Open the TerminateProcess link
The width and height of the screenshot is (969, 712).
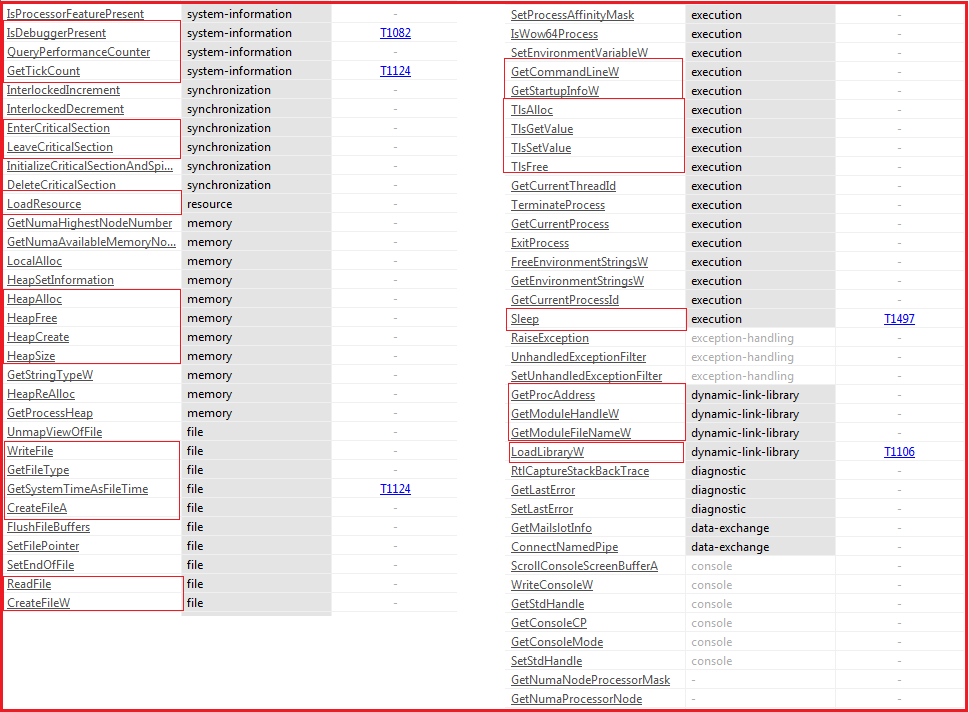pos(558,205)
